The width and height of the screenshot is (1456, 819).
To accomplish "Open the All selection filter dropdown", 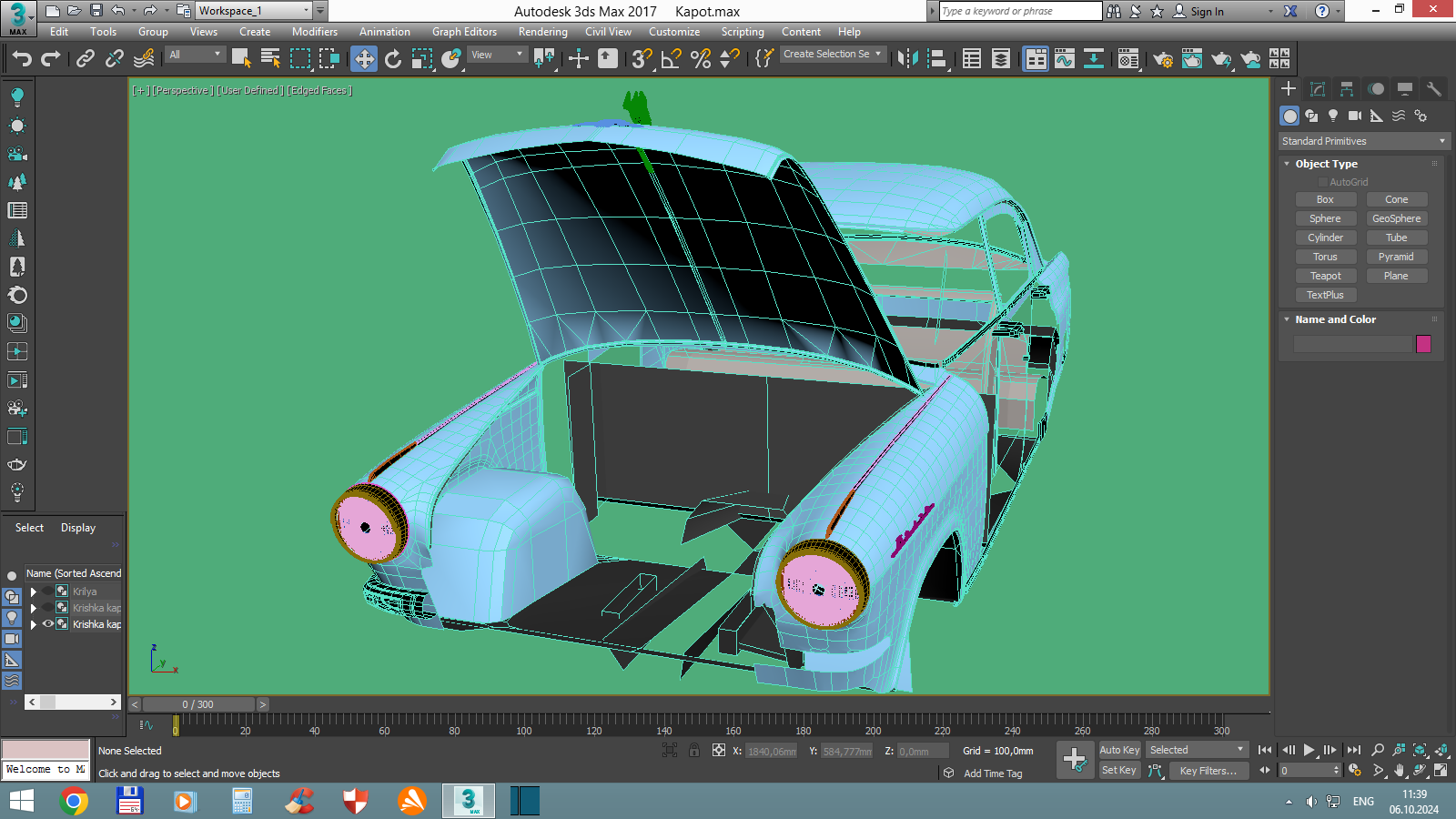I will (x=195, y=55).
